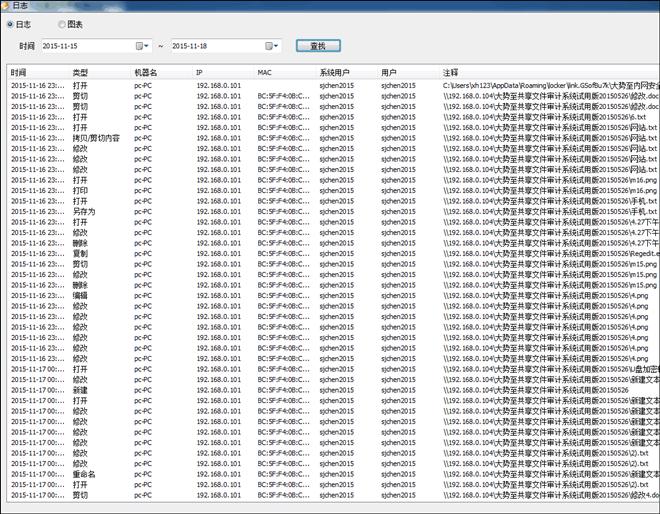Expand the end date 2015-11-18 dropdown arrow
The width and height of the screenshot is (660, 514).
click(x=279, y=46)
